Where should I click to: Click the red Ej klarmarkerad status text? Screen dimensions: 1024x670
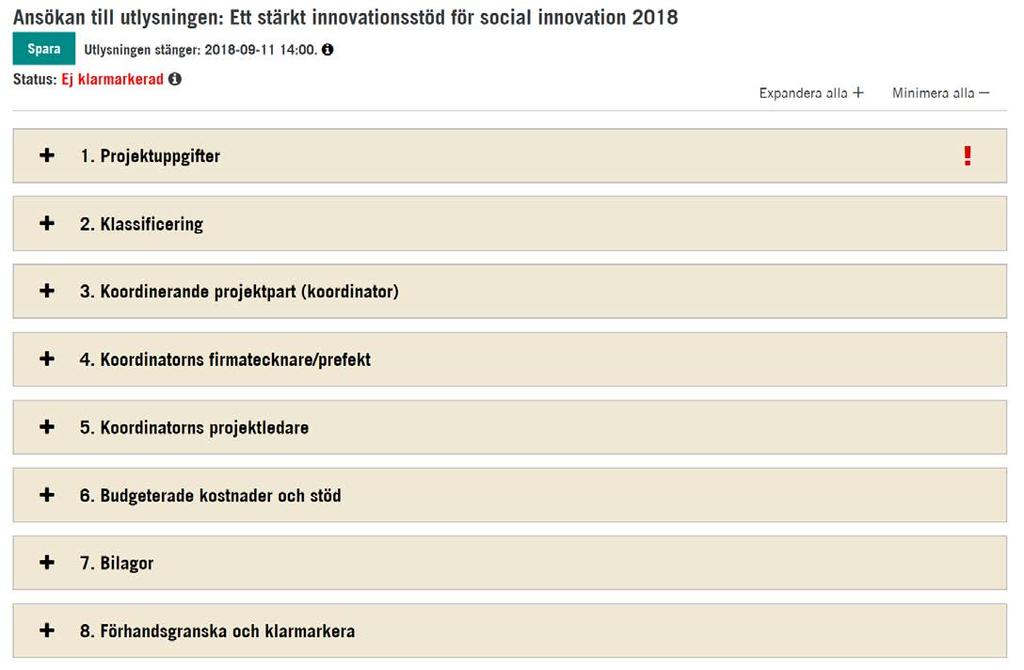click(112, 80)
